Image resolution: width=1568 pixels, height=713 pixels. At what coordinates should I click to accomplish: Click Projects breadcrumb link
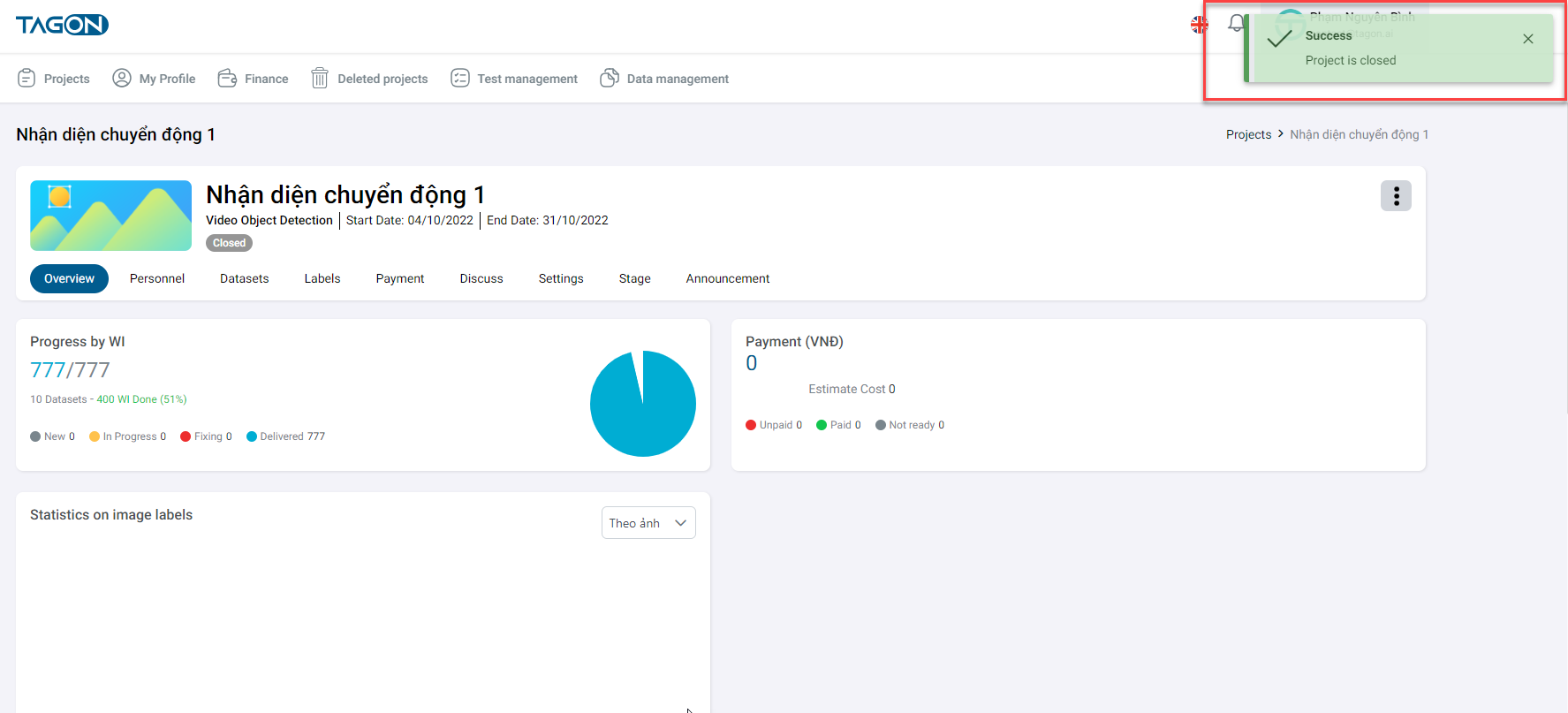[x=1248, y=134]
